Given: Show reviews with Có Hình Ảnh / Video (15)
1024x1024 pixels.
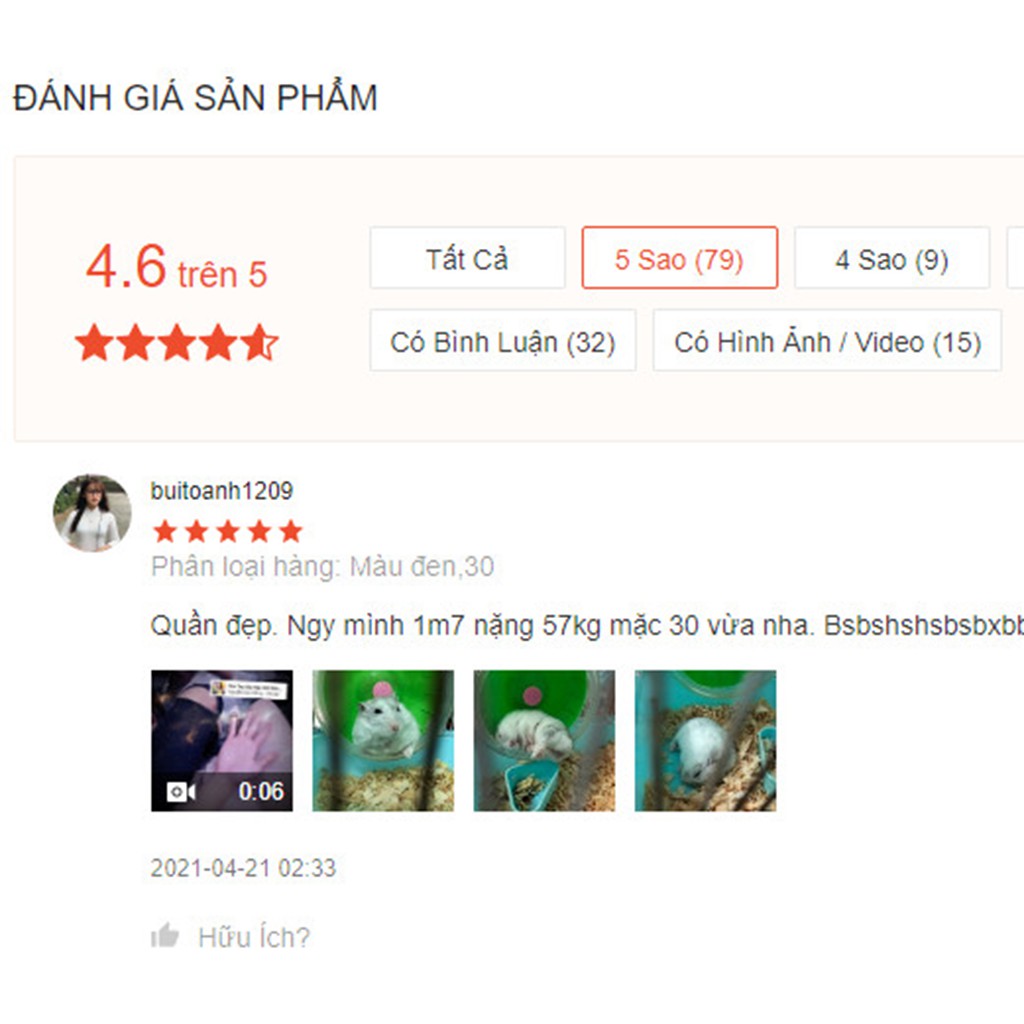Looking at the screenshot, I should pos(827,340).
